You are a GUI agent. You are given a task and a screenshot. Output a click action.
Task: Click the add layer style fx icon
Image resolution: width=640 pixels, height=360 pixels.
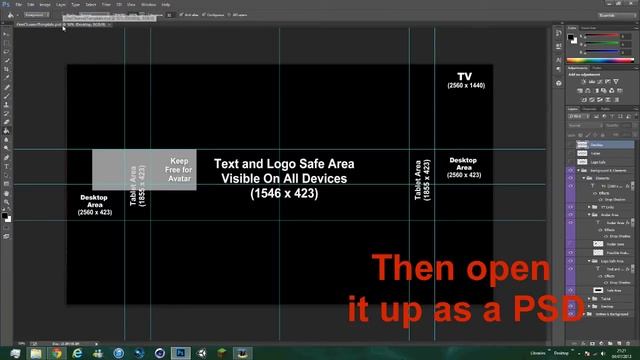coord(583,344)
